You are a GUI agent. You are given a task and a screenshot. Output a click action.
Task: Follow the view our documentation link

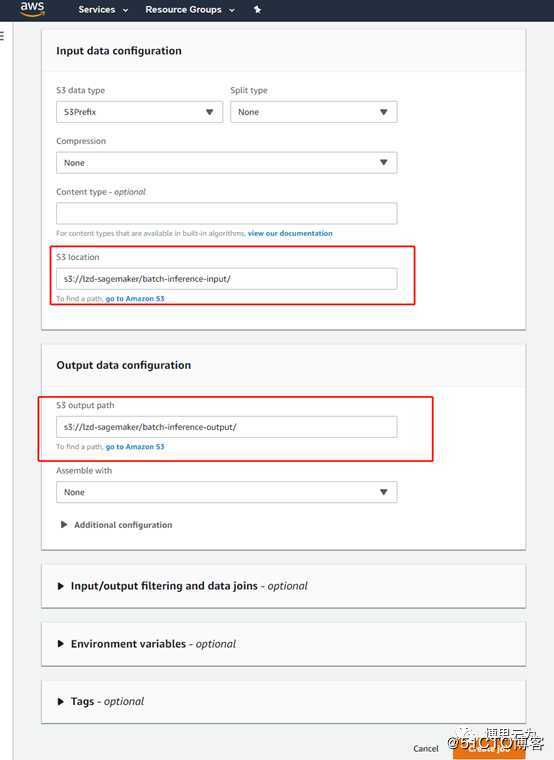[x=290, y=233]
